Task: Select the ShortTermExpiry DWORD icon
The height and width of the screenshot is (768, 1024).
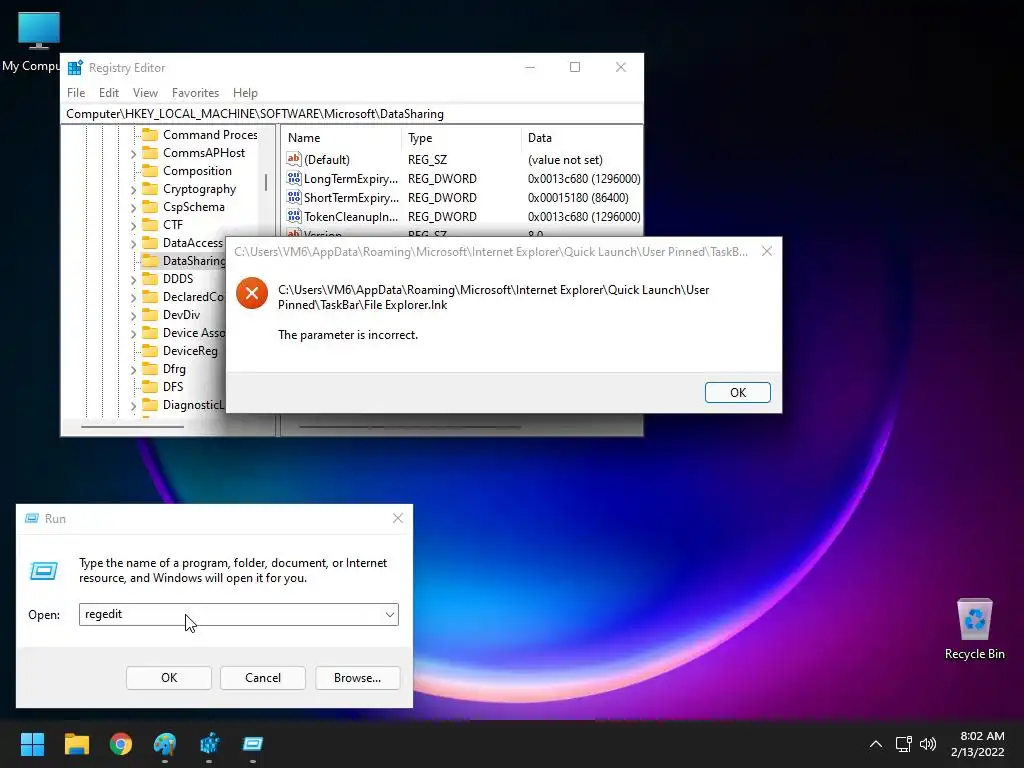Action: click(x=294, y=197)
